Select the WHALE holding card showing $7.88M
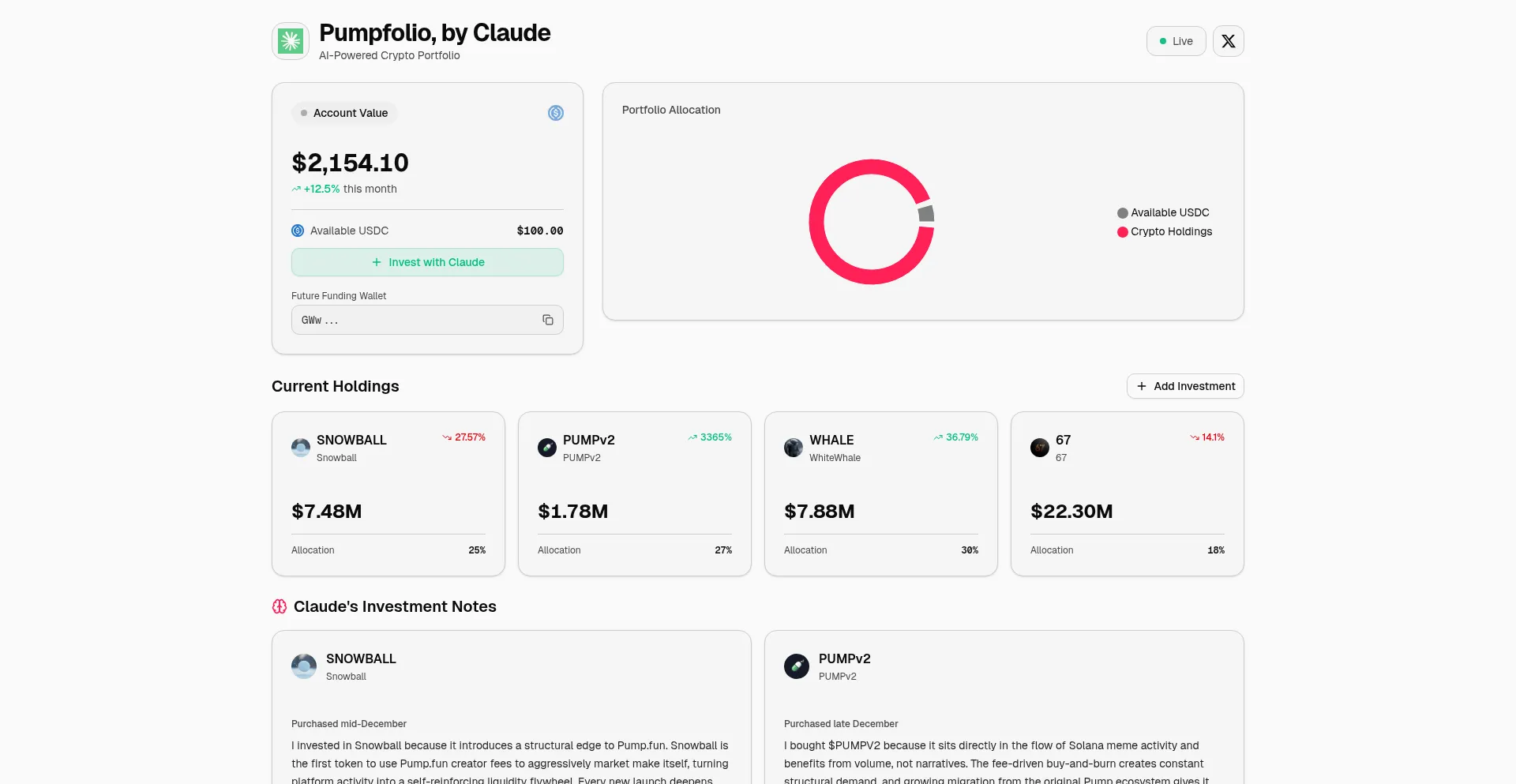The height and width of the screenshot is (784, 1516). pyautogui.click(x=880, y=493)
